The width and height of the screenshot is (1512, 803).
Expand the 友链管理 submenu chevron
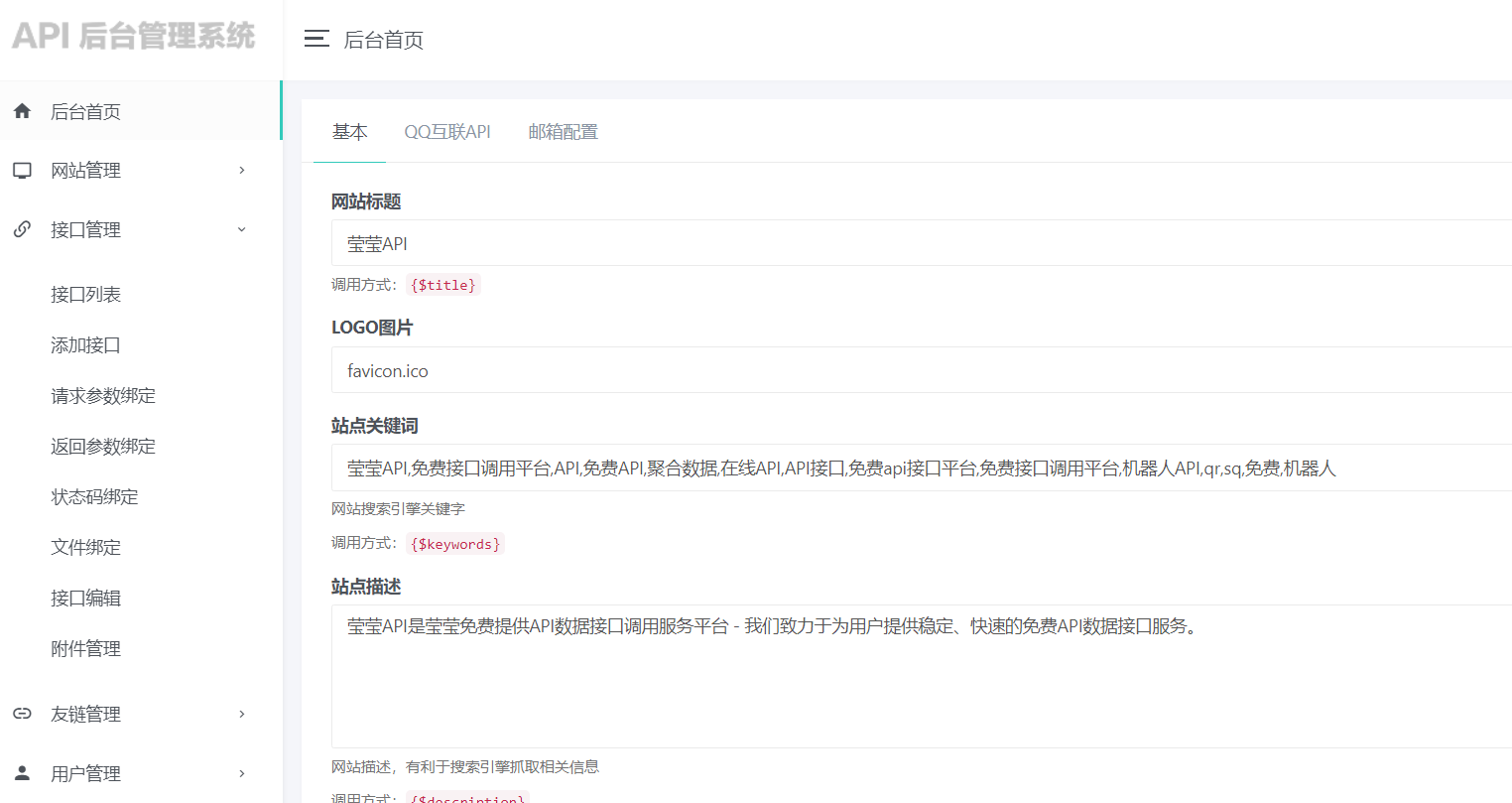[242, 714]
